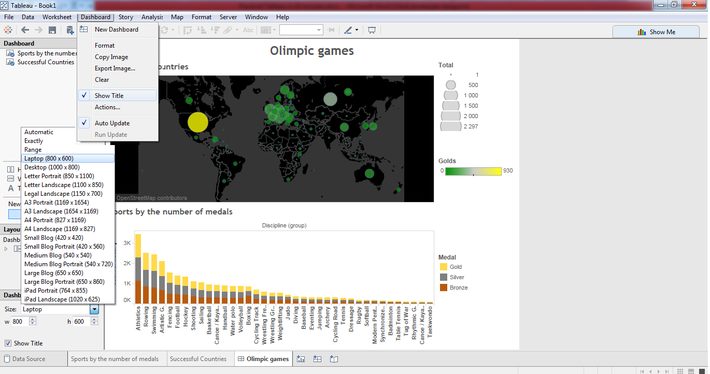Click the Show Me chart icon
The width and height of the screenshot is (710, 374).
pos(642,32)
